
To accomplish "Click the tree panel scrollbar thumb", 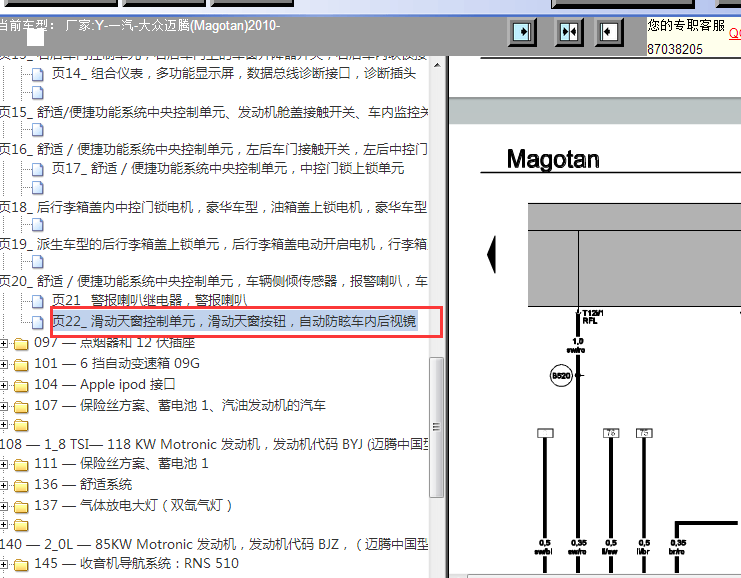I will (x=437, y=427).
